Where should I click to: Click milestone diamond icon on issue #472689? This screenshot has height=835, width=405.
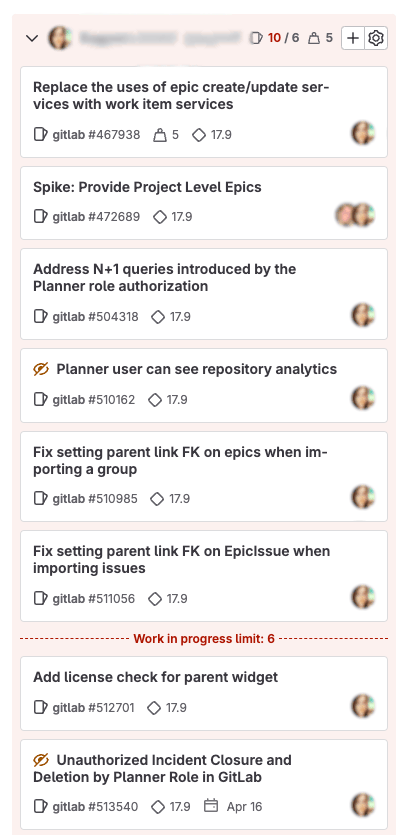(160, 217)
